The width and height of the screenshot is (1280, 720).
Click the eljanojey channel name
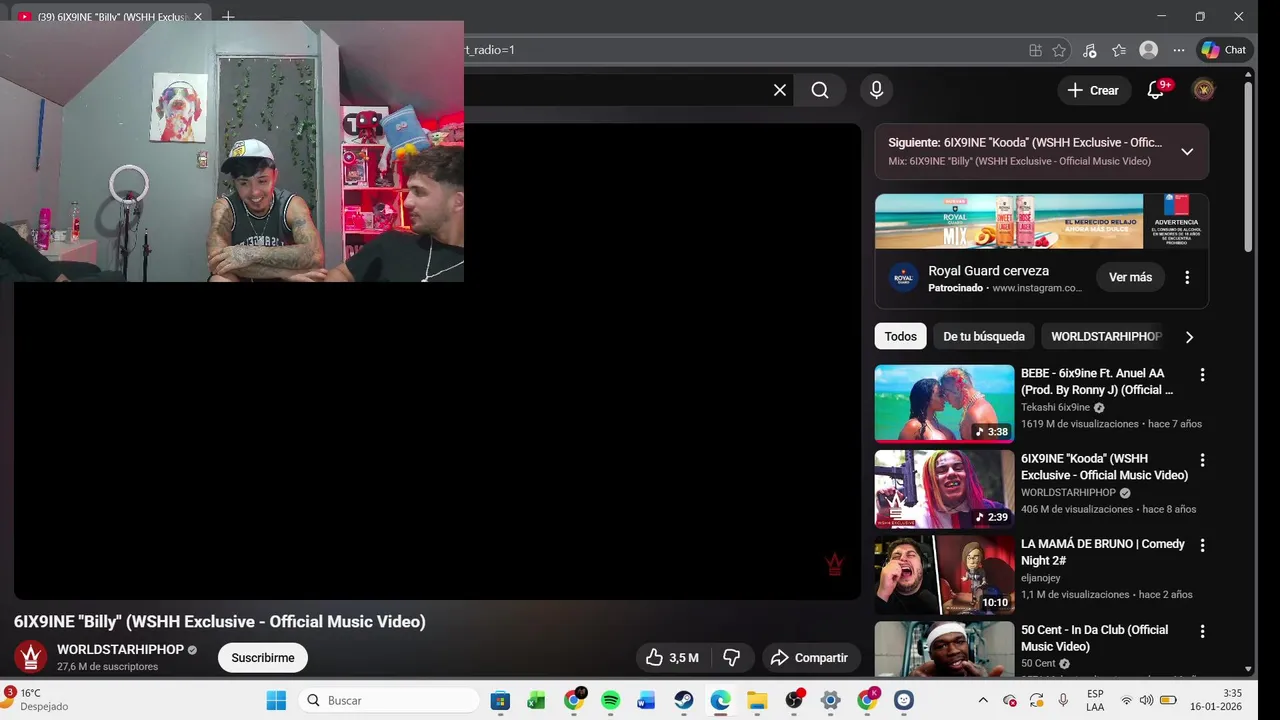1040,578
